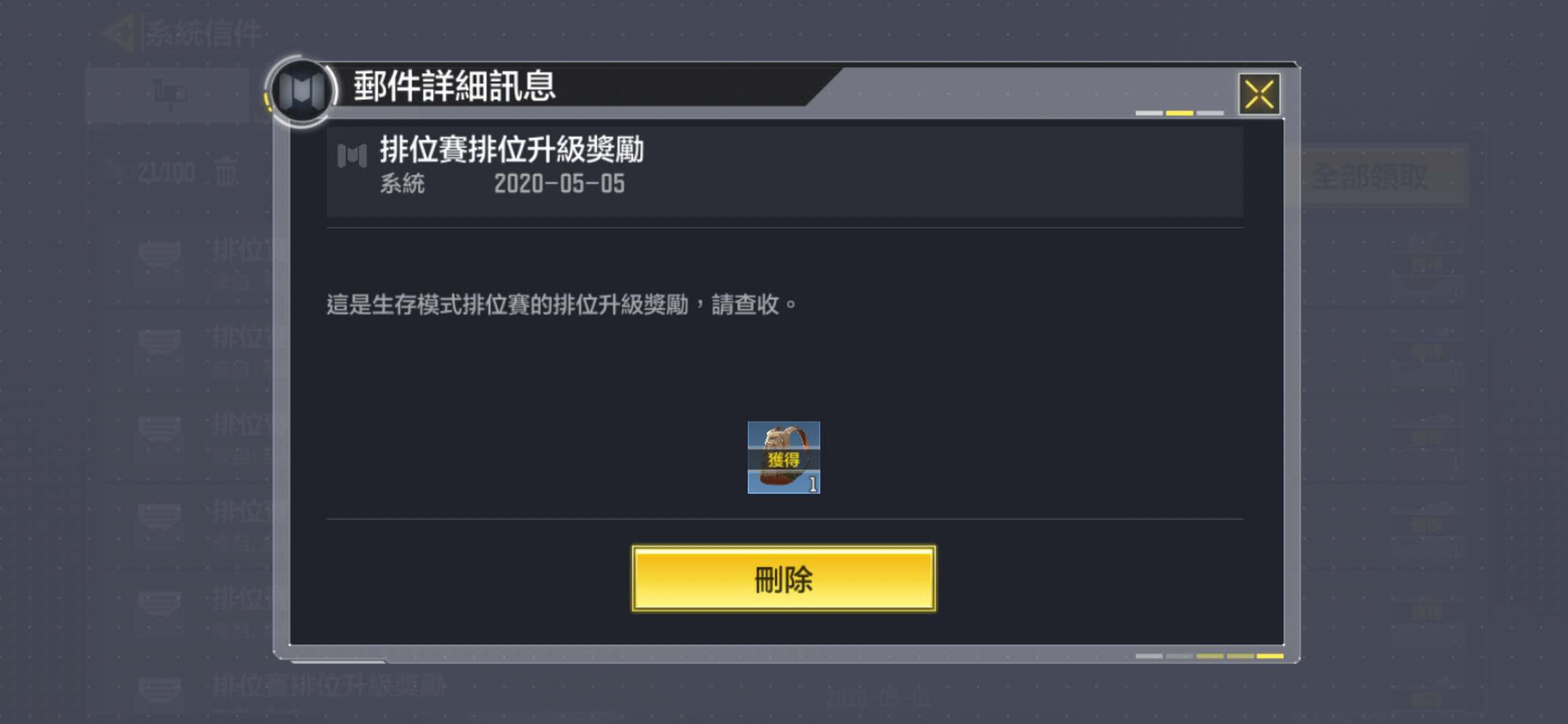Screen dimensions: 1568x724
Task: Click the message text 這是生存模式排位賽的排位升級獎勵
Action: tap(507, 304)
